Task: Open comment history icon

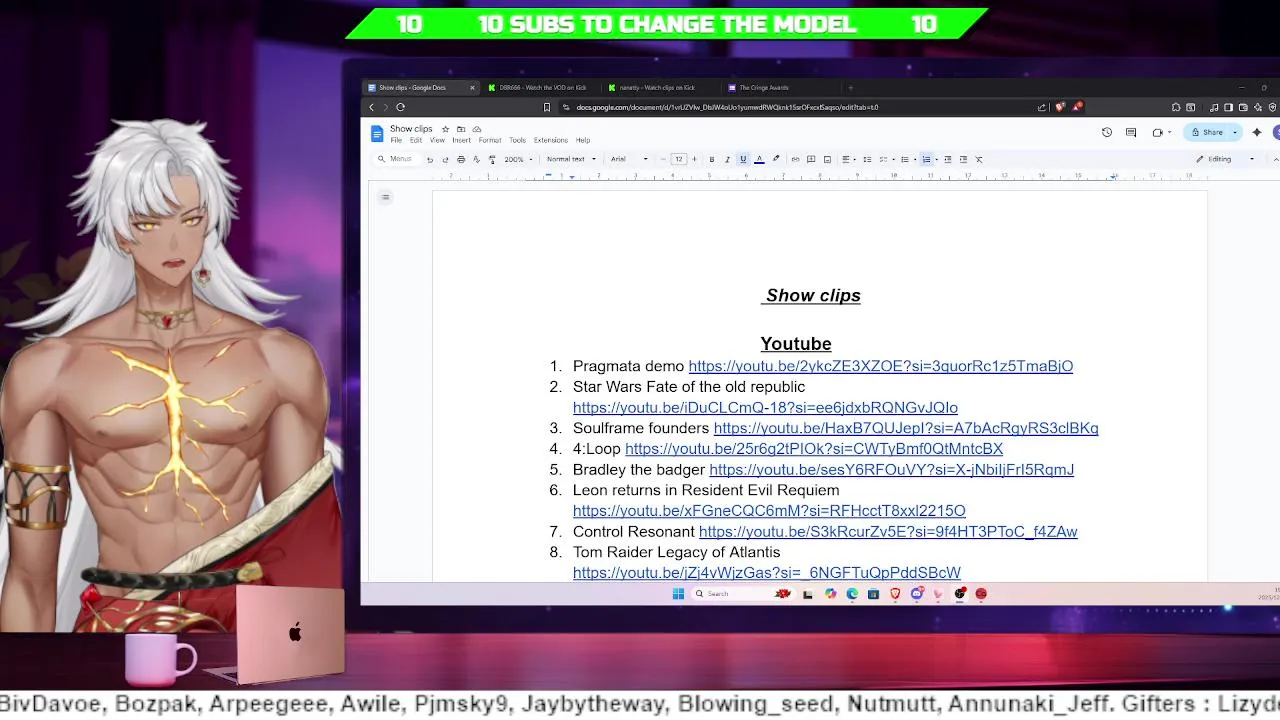Action: pyautogui.click(x=1131, y=132)
